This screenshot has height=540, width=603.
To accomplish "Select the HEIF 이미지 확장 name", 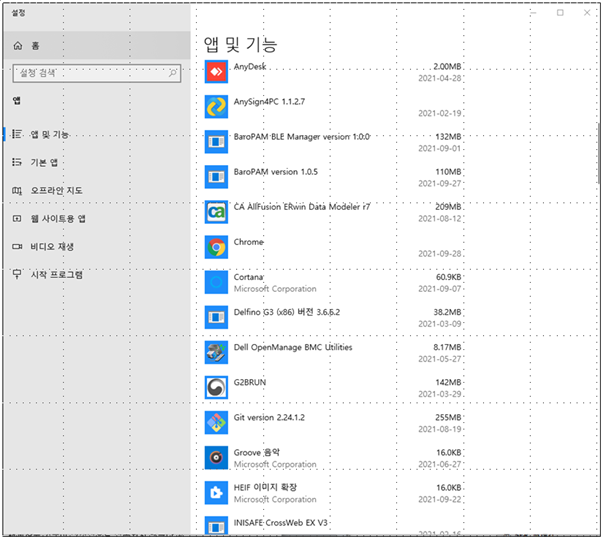I will [x=265, y=487].
